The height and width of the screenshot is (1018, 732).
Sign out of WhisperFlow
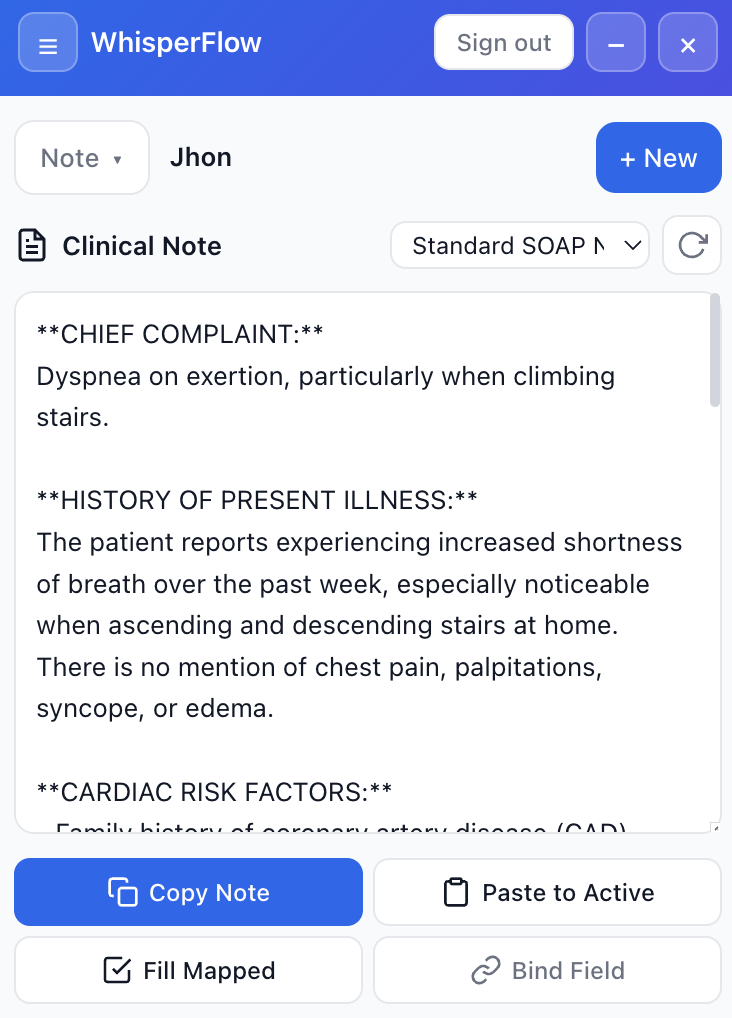[x=503, y=43]
